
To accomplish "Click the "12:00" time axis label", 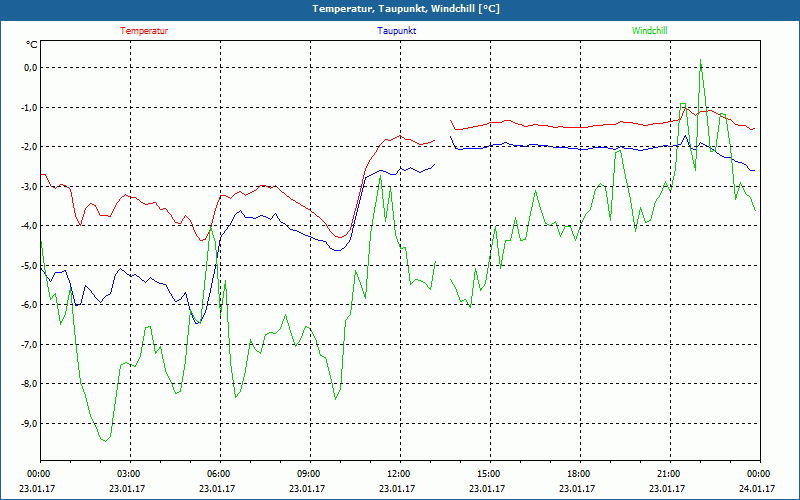I will (x=398, y=474).
